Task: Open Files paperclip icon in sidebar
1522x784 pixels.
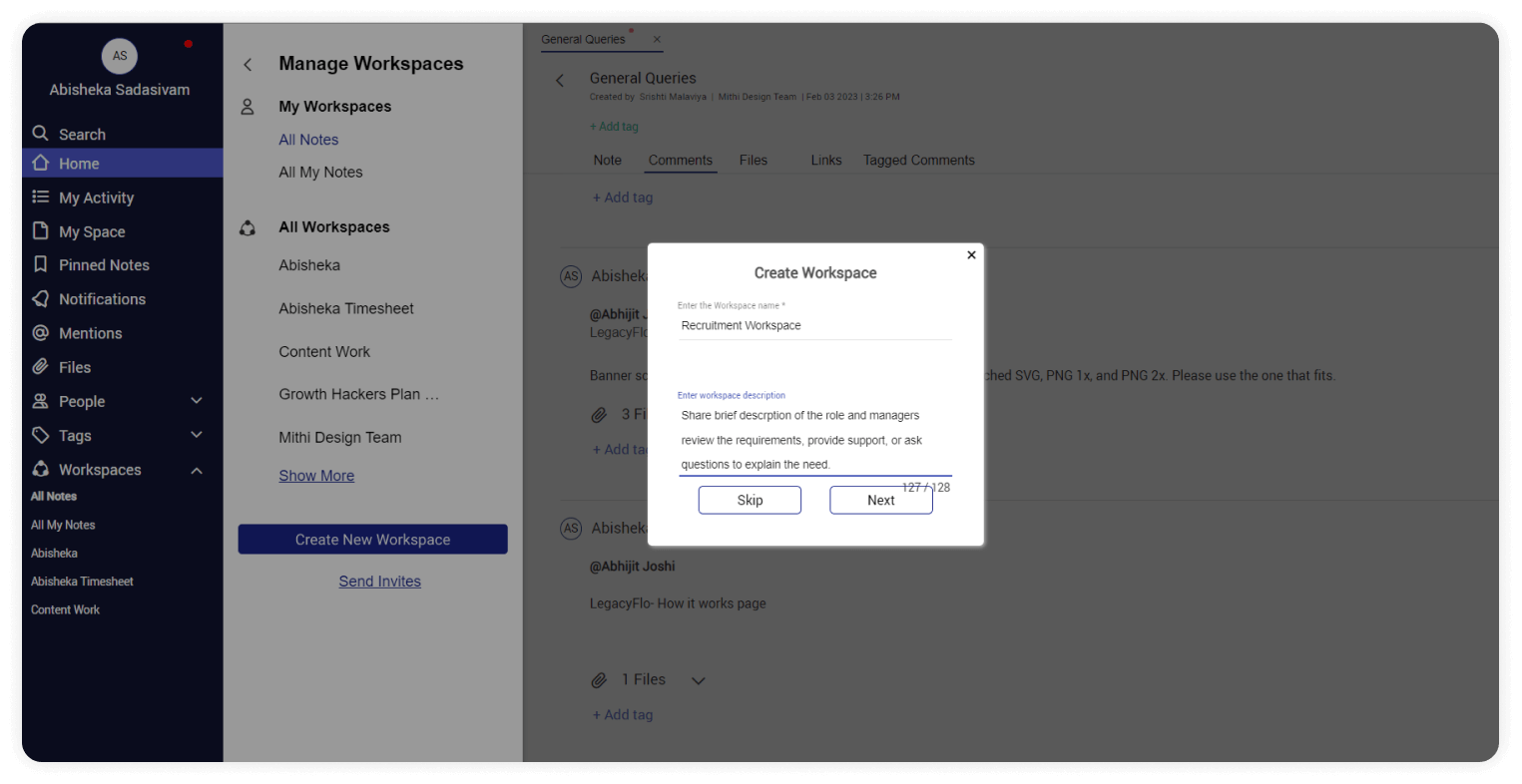Action: tap(40, 367)
